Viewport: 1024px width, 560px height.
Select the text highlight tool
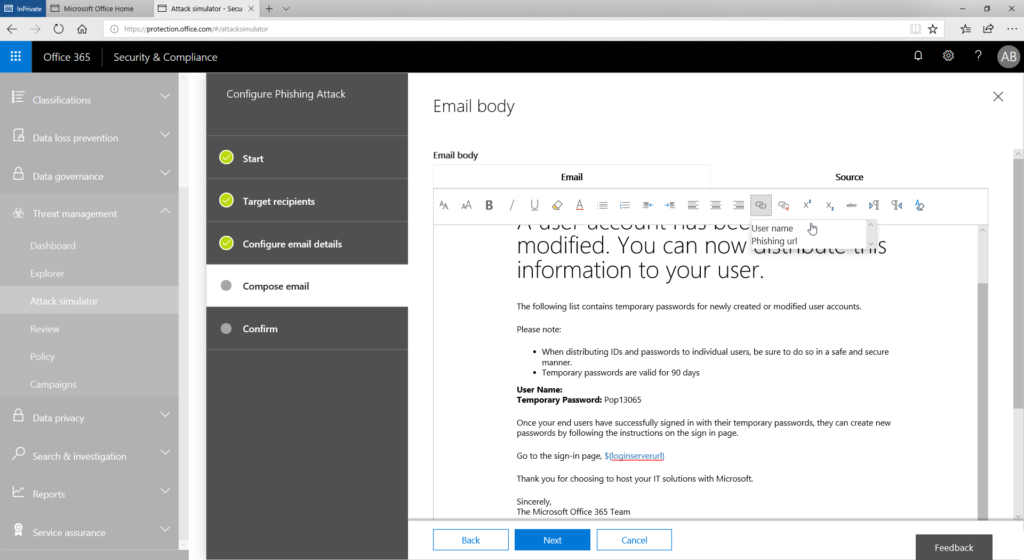[x=557, y=205]
